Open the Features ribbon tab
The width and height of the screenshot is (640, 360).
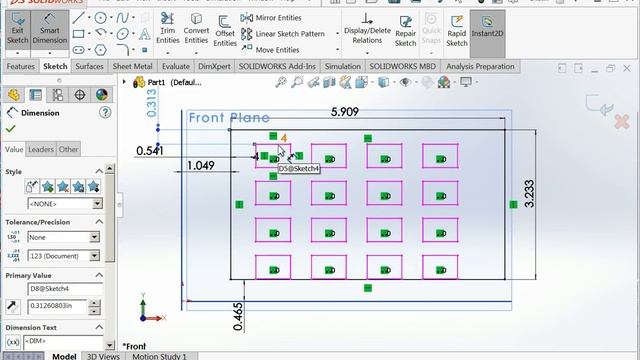20,66
